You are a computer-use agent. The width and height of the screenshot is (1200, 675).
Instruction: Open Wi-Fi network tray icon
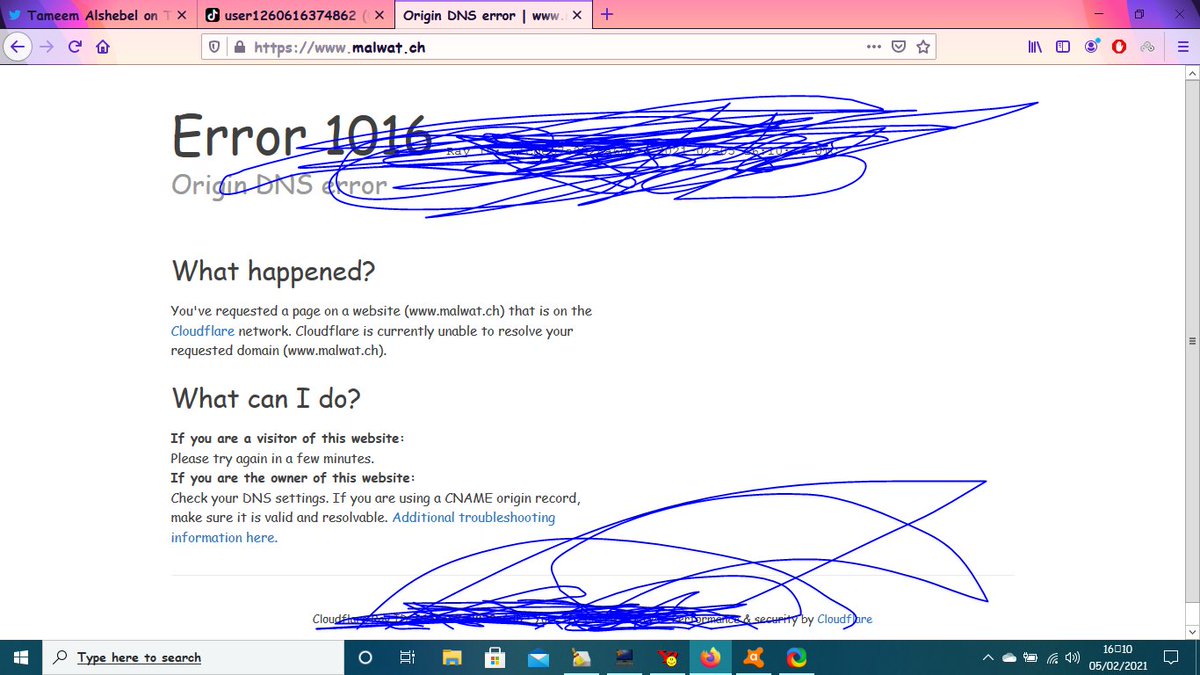[1052, 658]
